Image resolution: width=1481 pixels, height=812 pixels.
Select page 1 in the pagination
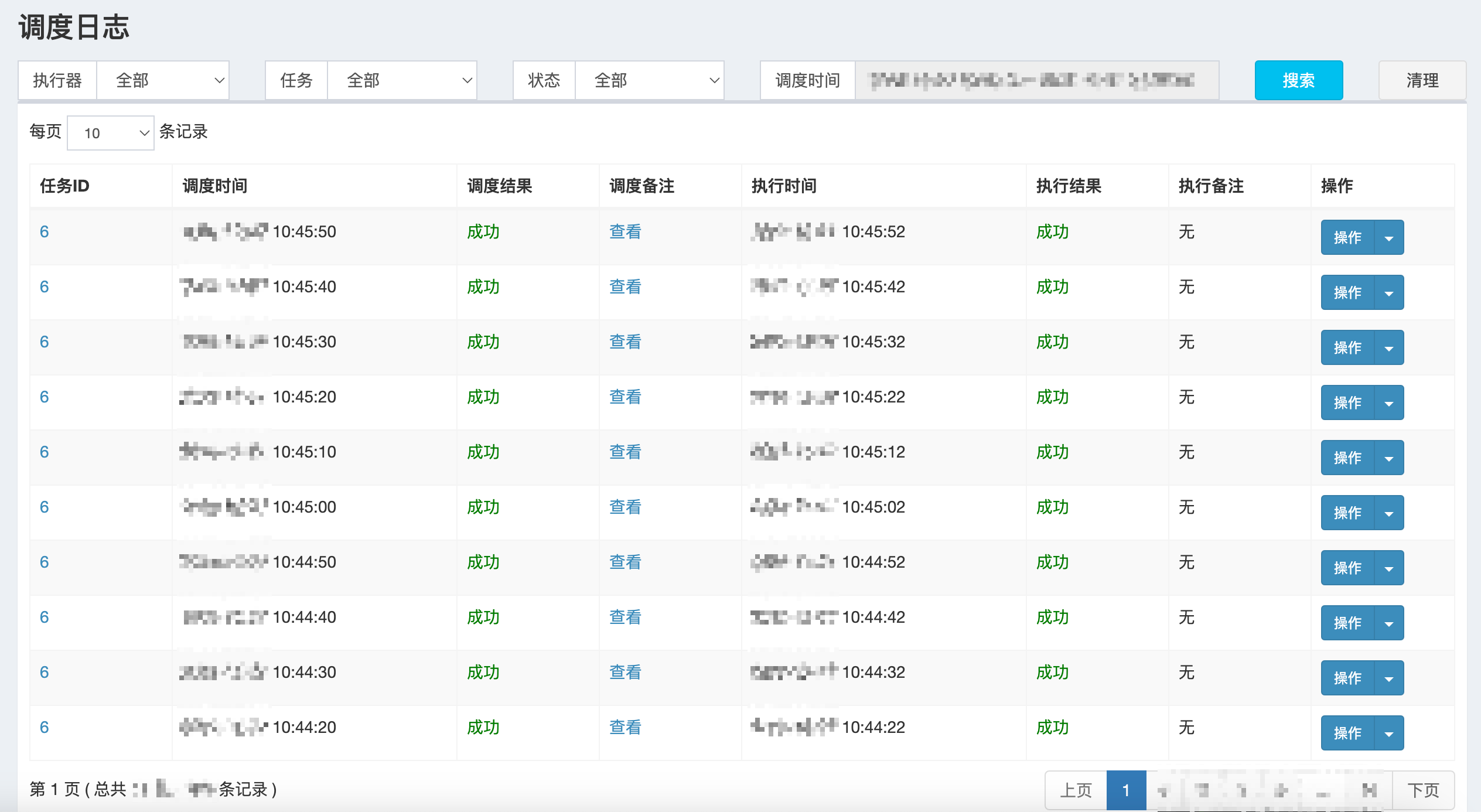tap(1125, 790)
